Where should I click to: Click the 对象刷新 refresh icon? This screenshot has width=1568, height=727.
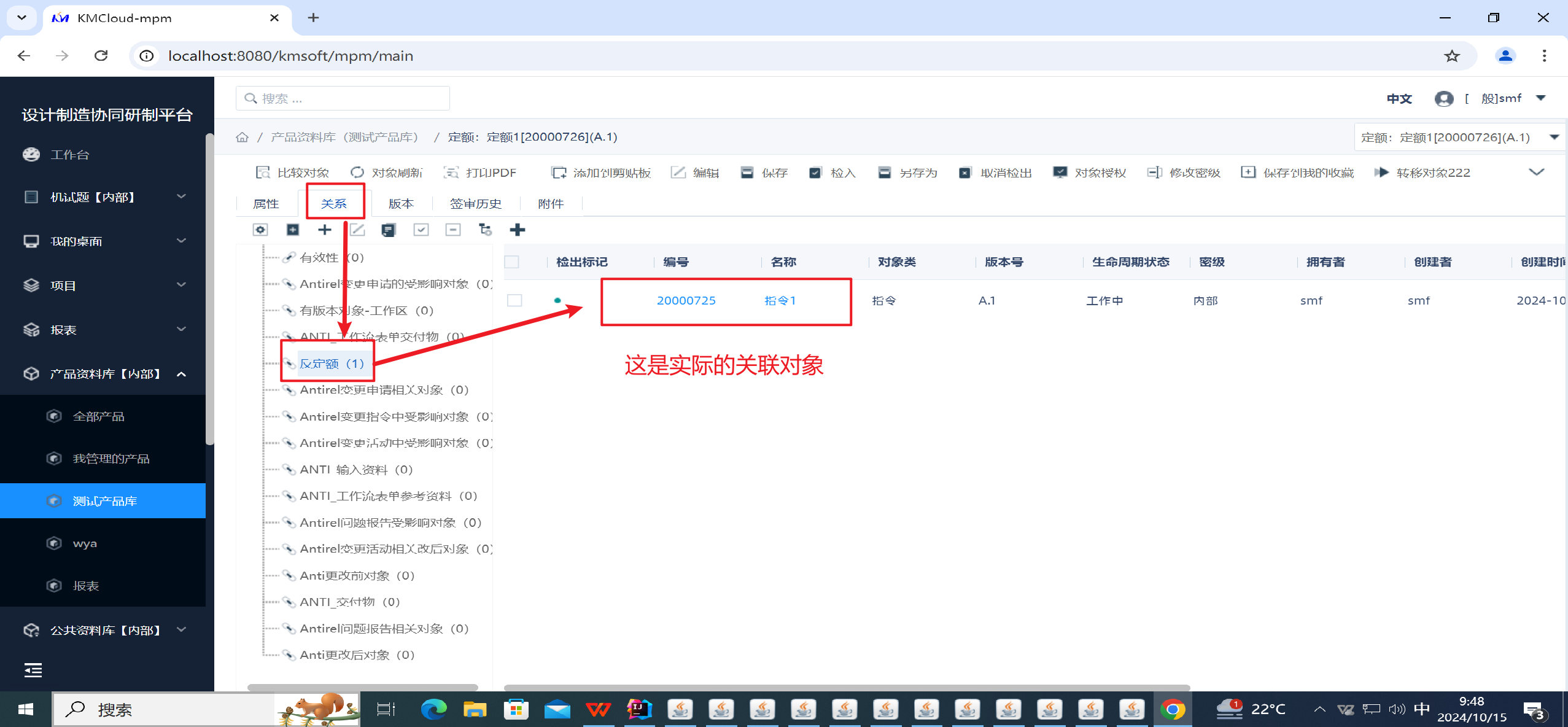point(357,173)
